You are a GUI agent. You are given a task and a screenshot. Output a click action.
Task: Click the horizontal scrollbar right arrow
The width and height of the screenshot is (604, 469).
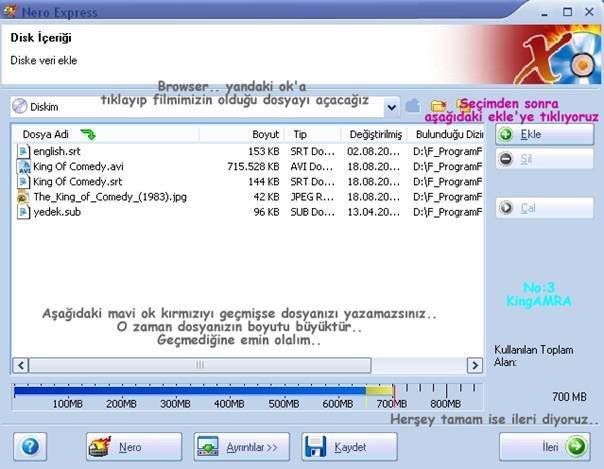[475, 365]
